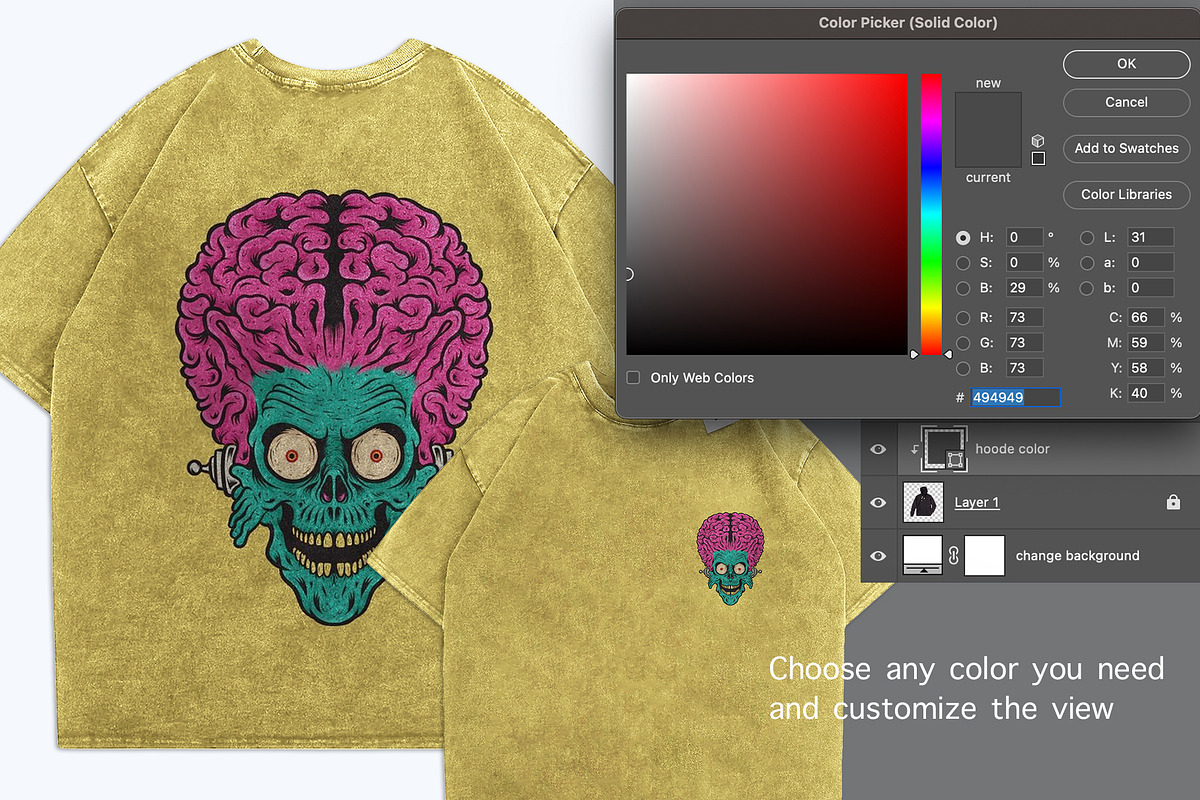Click the Lab a value field

(x=1150, y=263)
